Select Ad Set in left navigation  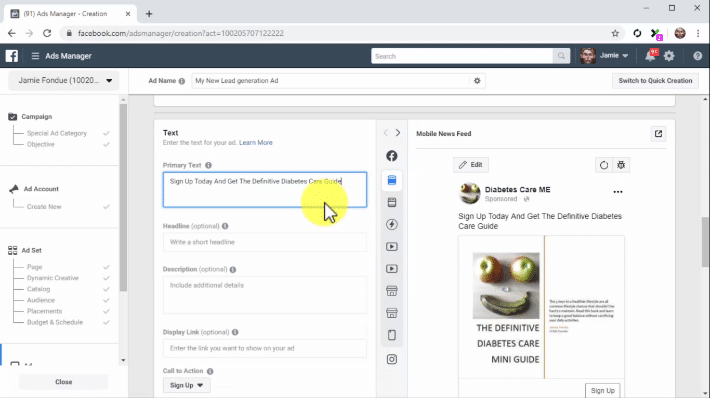(31, 250)
